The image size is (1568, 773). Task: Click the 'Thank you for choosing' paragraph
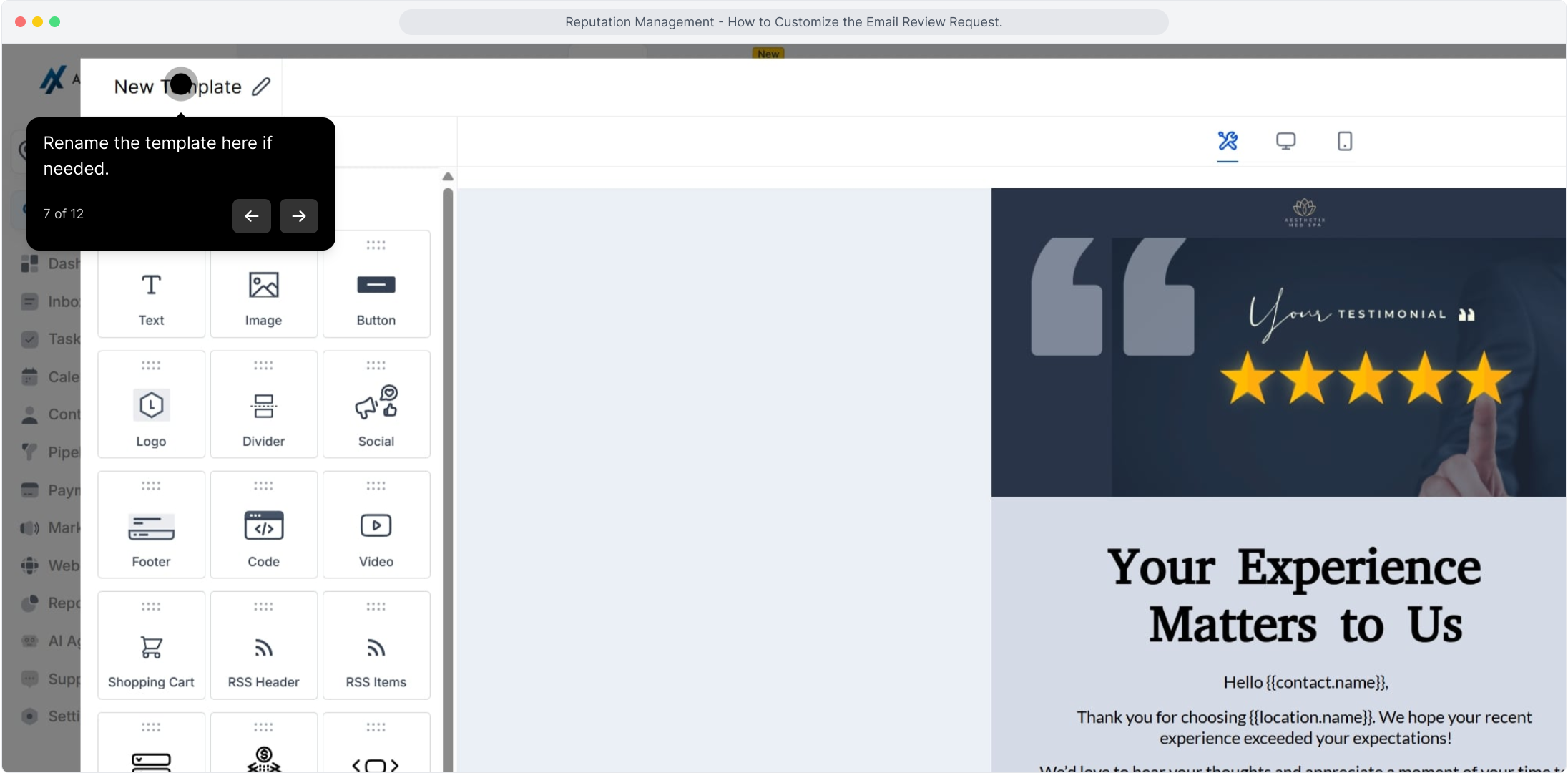[1305, 727]
